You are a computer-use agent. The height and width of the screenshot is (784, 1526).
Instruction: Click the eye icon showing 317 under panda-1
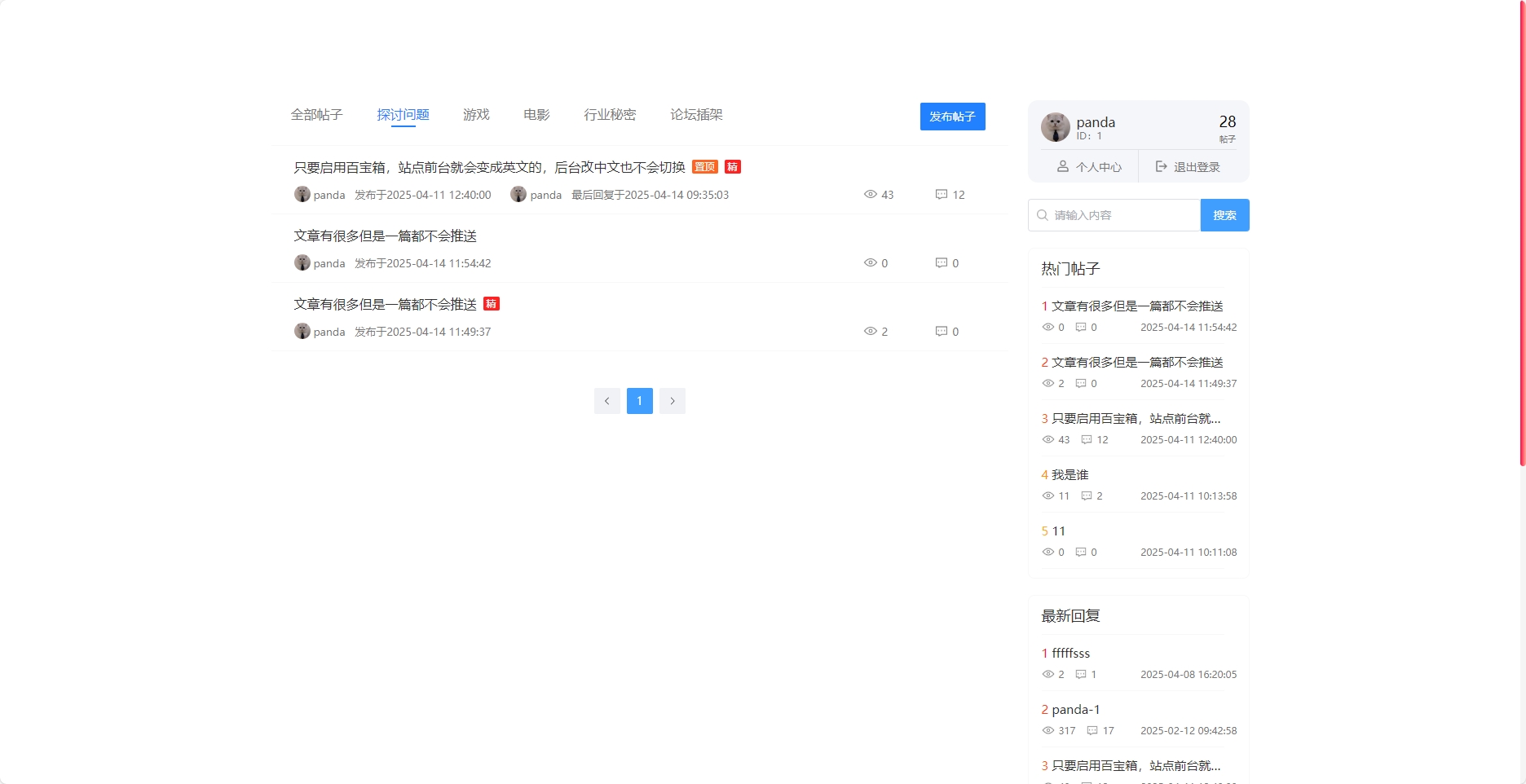(1048, 730)
